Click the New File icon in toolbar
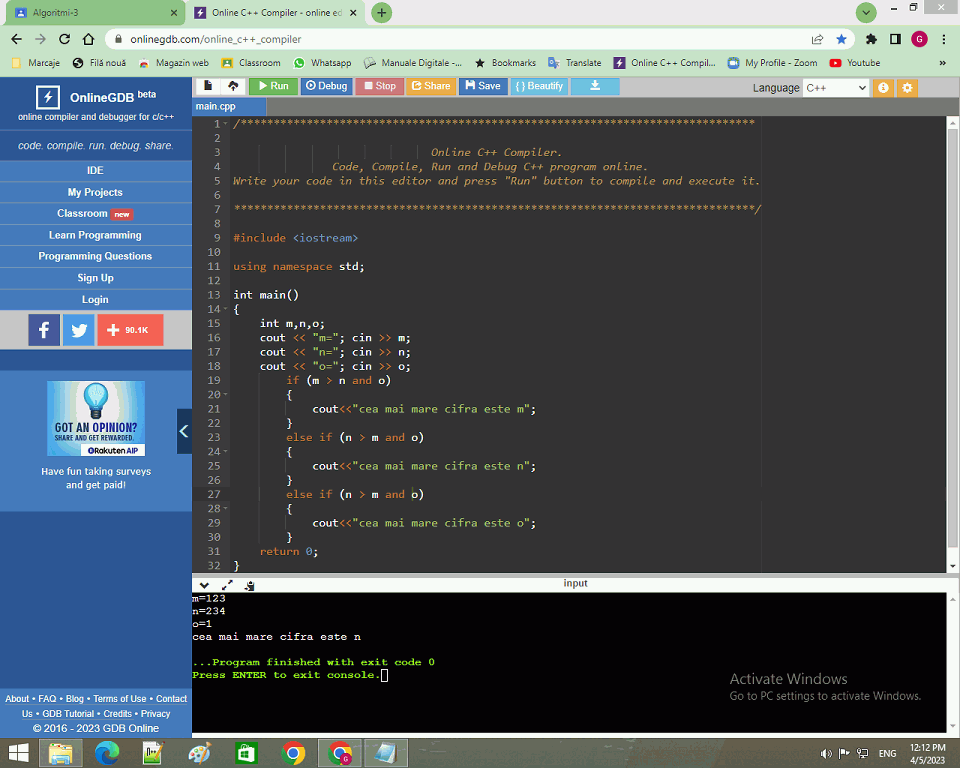Image resolution: width=960 pixels, height=768 pixels. pyautogui.click(x=208, y=86)
